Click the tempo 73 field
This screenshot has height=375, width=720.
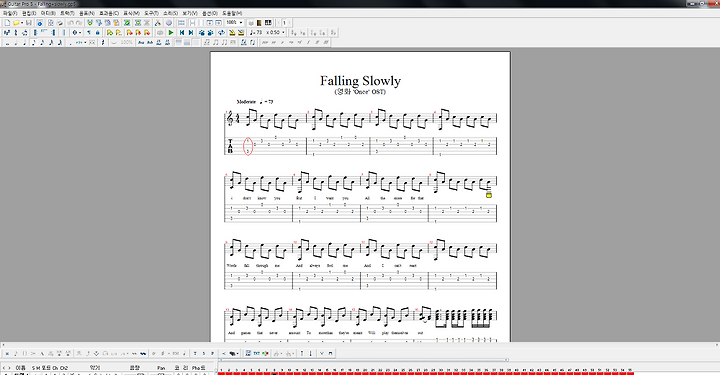tap(256, 33)
